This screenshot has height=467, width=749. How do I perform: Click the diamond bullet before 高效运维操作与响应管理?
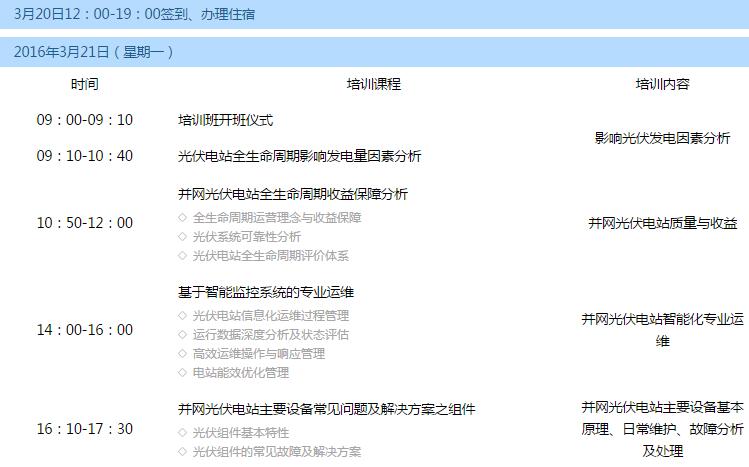pyautogui.click(x=182, y=354)
